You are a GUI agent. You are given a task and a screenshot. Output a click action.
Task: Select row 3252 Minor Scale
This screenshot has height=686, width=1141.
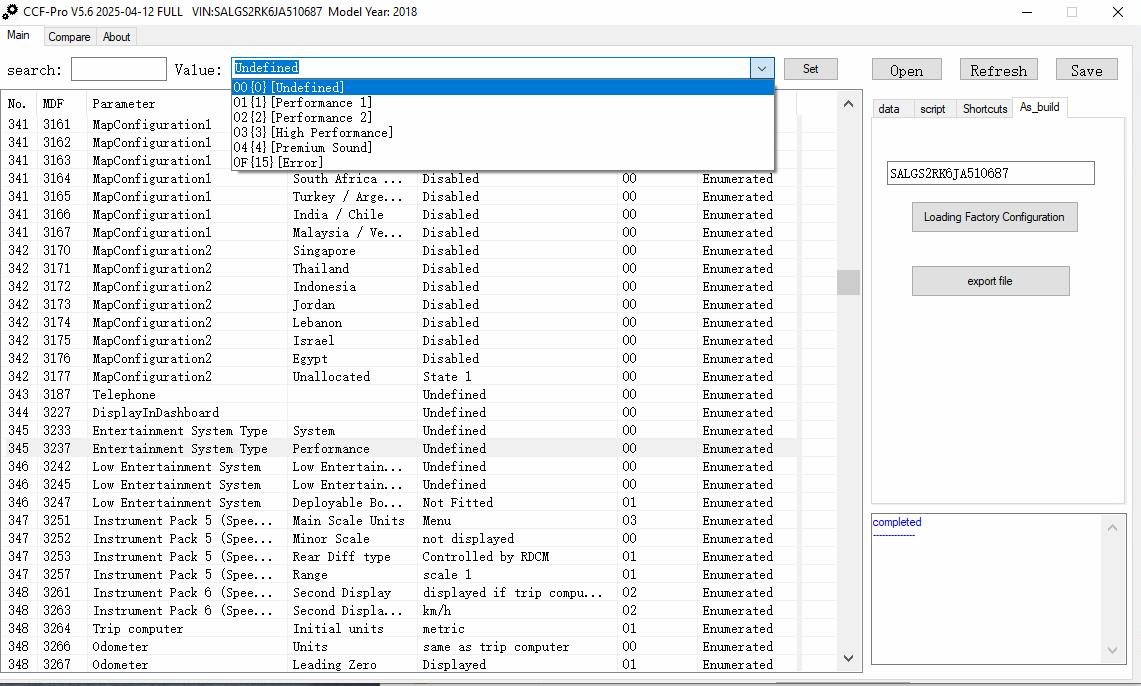[399, 539]
